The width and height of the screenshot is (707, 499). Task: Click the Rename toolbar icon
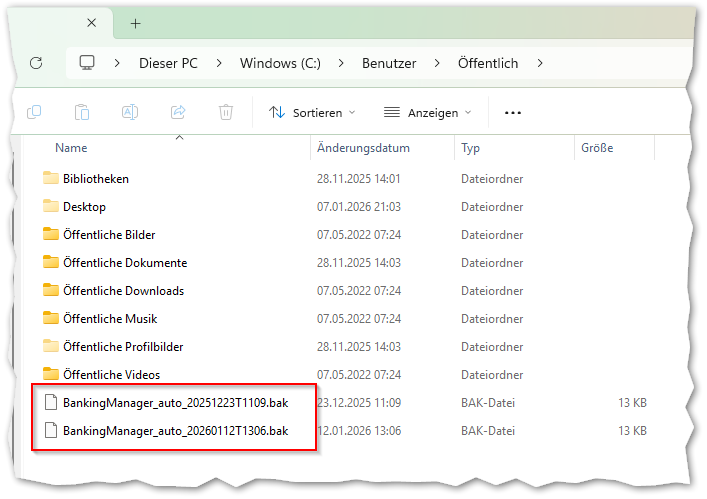(130, 113)
